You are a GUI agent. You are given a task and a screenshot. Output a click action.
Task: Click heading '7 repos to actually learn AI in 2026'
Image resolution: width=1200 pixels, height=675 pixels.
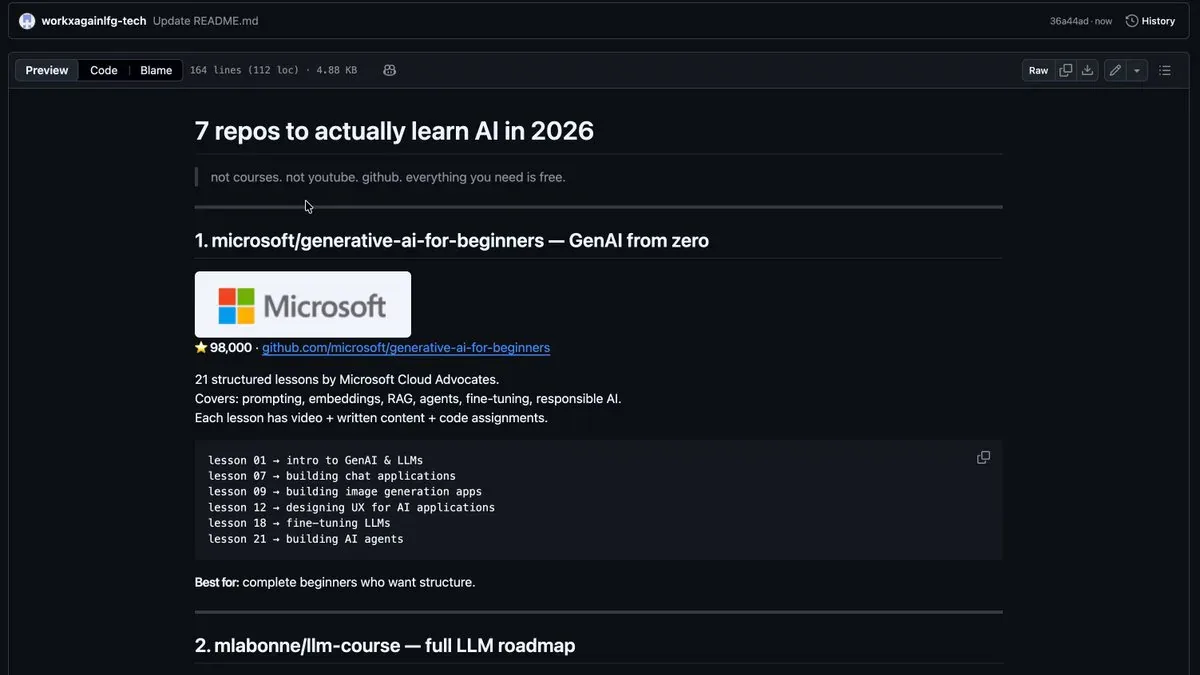[394, 131]
